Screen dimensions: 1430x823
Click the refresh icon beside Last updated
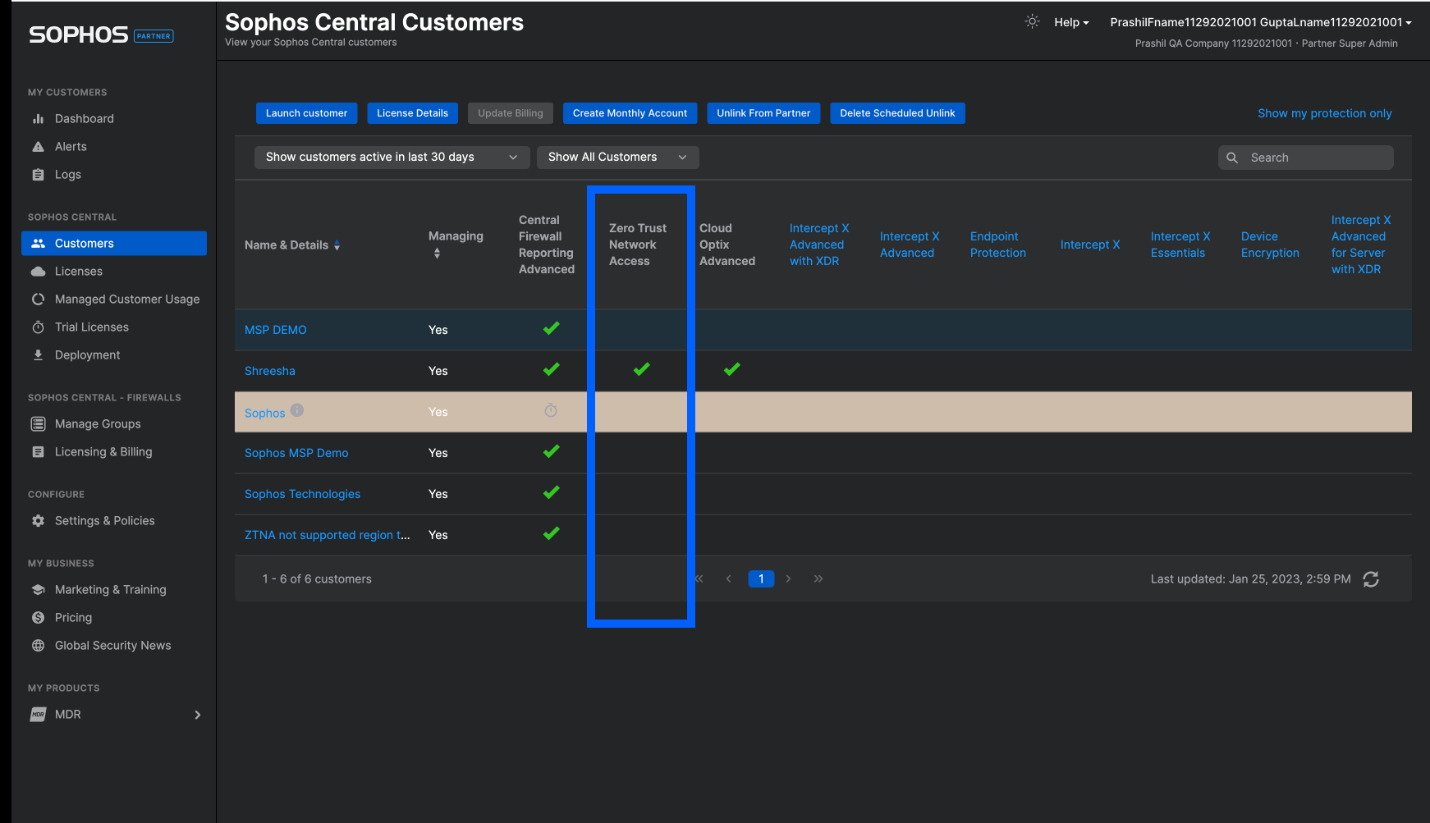click(1371, 579)
